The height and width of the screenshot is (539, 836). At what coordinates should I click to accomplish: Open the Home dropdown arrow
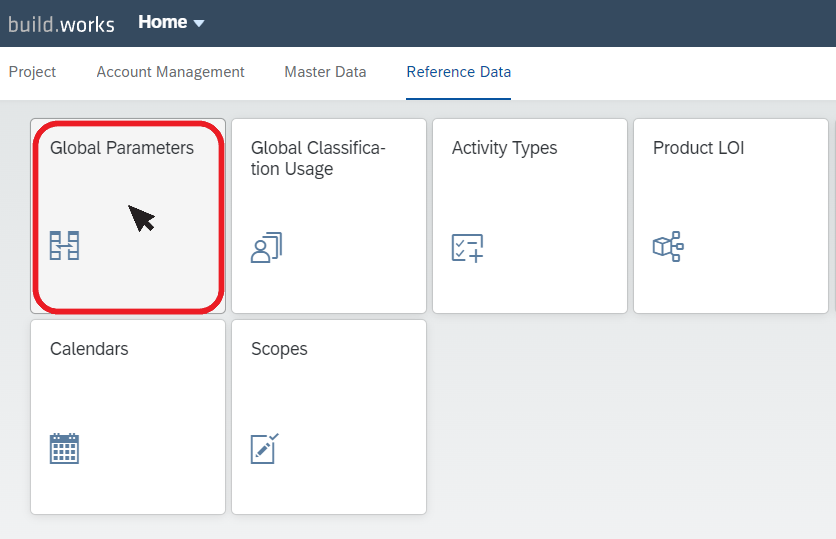point(199,23)
